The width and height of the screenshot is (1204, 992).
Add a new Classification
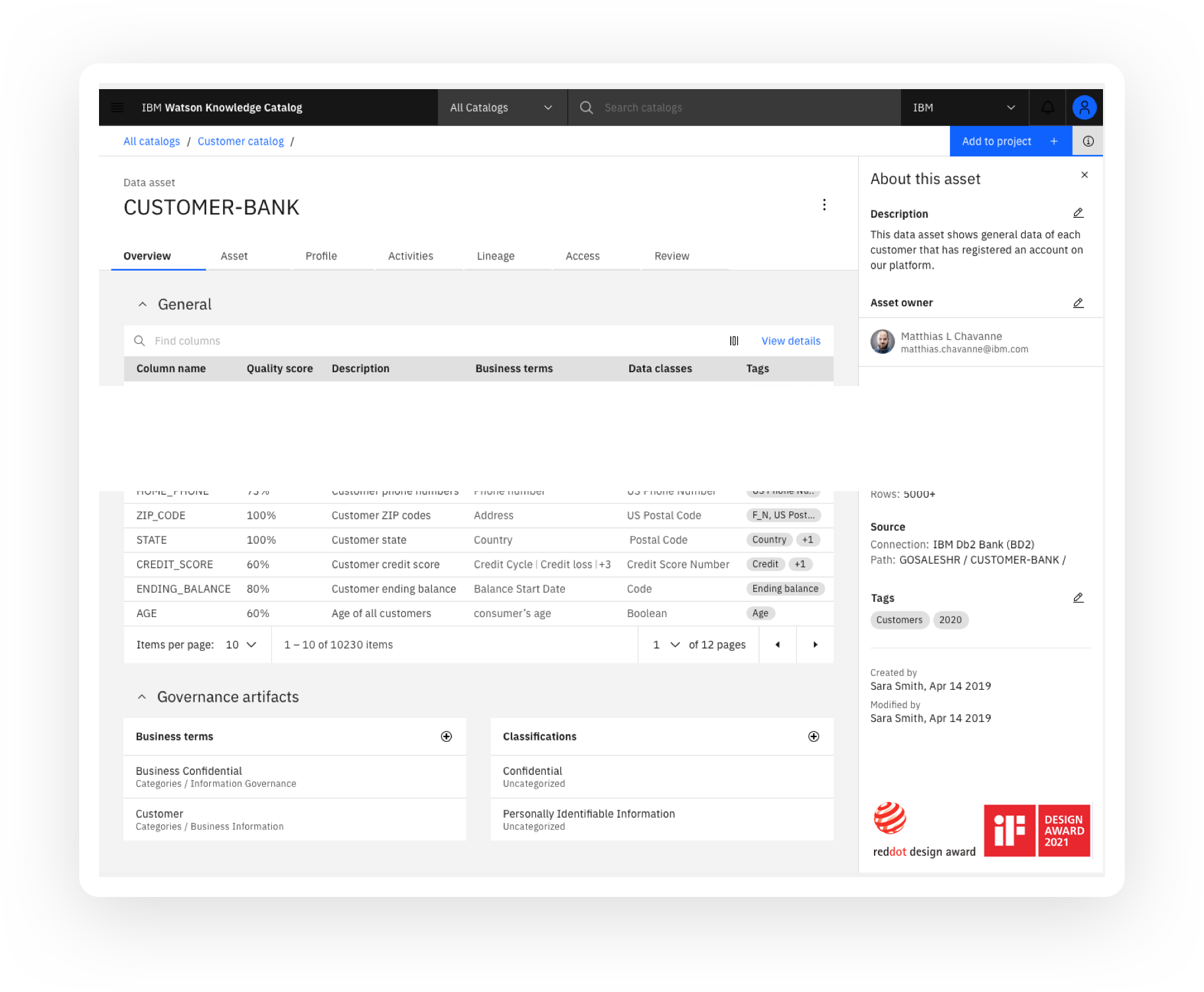point(813,737)
